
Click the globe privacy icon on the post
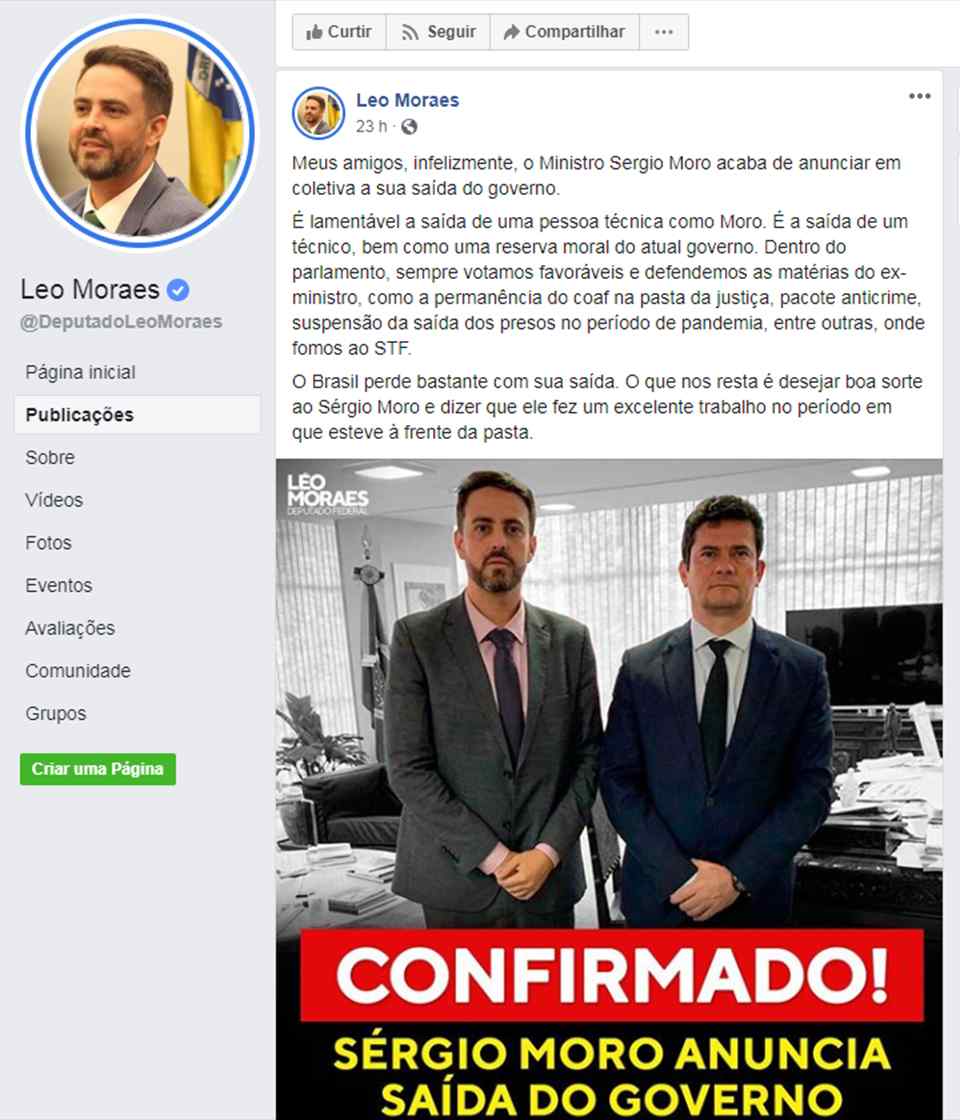(409, 127)
